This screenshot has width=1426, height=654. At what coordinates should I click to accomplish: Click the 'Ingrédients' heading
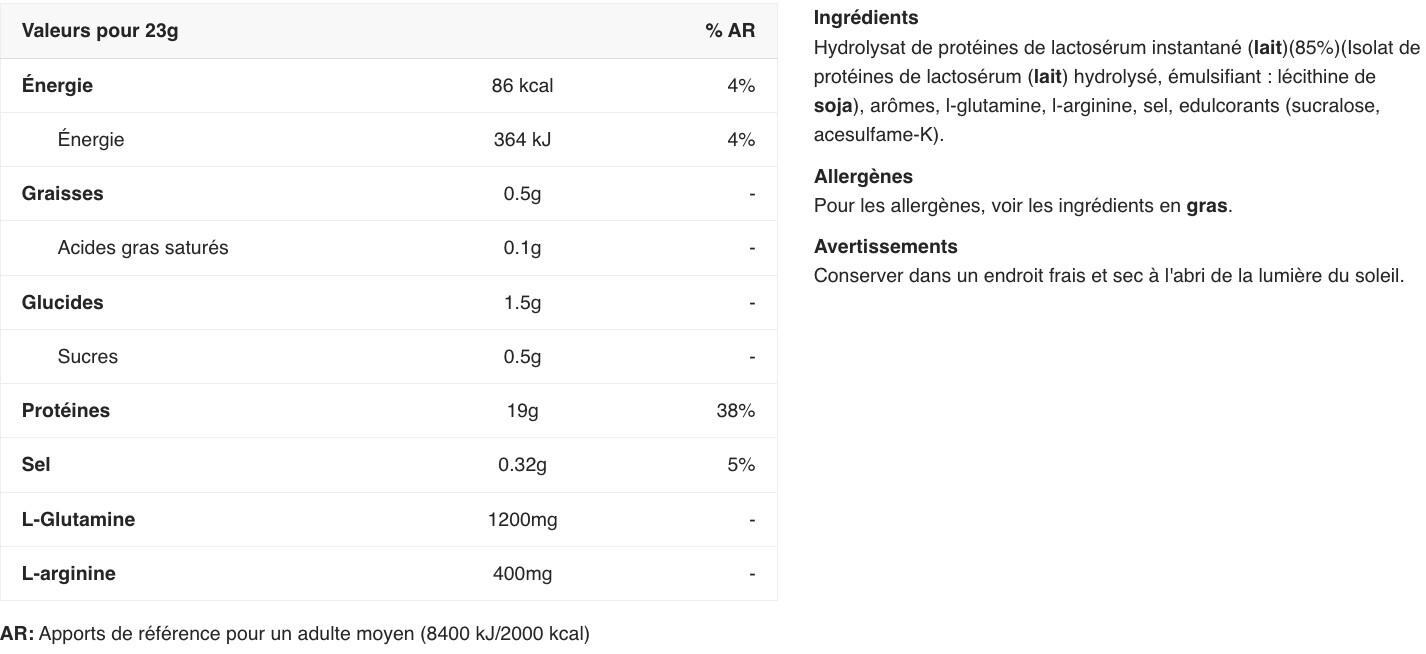[x=865, y=18]
